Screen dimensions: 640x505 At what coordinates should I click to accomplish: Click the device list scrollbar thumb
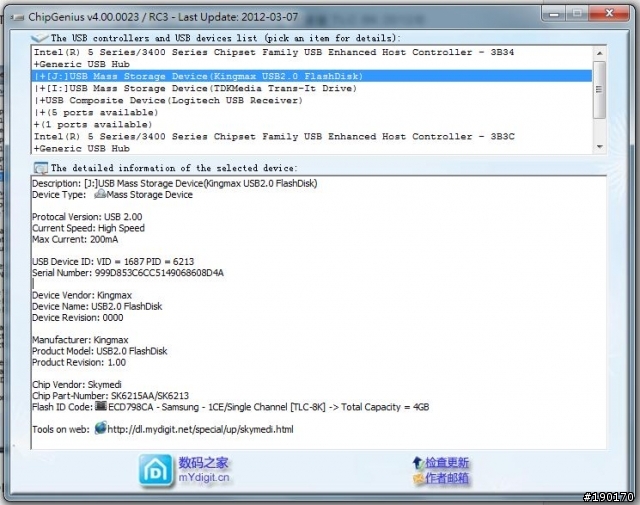point(599,90)
